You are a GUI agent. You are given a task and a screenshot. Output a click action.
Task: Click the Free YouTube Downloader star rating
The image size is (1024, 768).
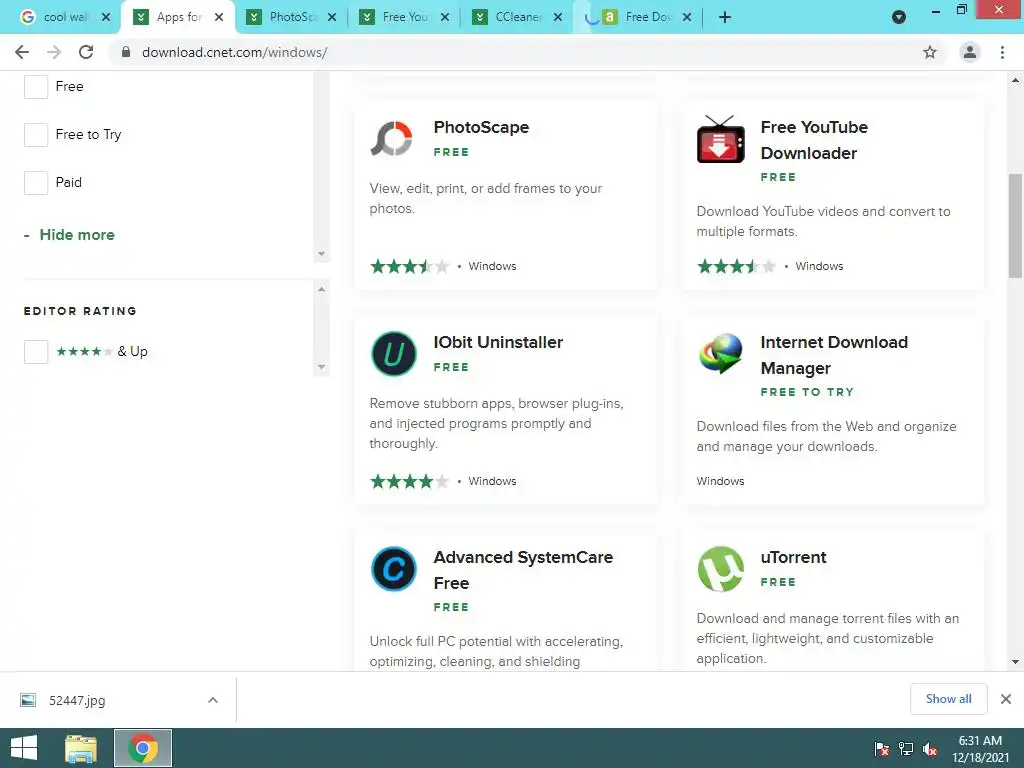point(737,266)
